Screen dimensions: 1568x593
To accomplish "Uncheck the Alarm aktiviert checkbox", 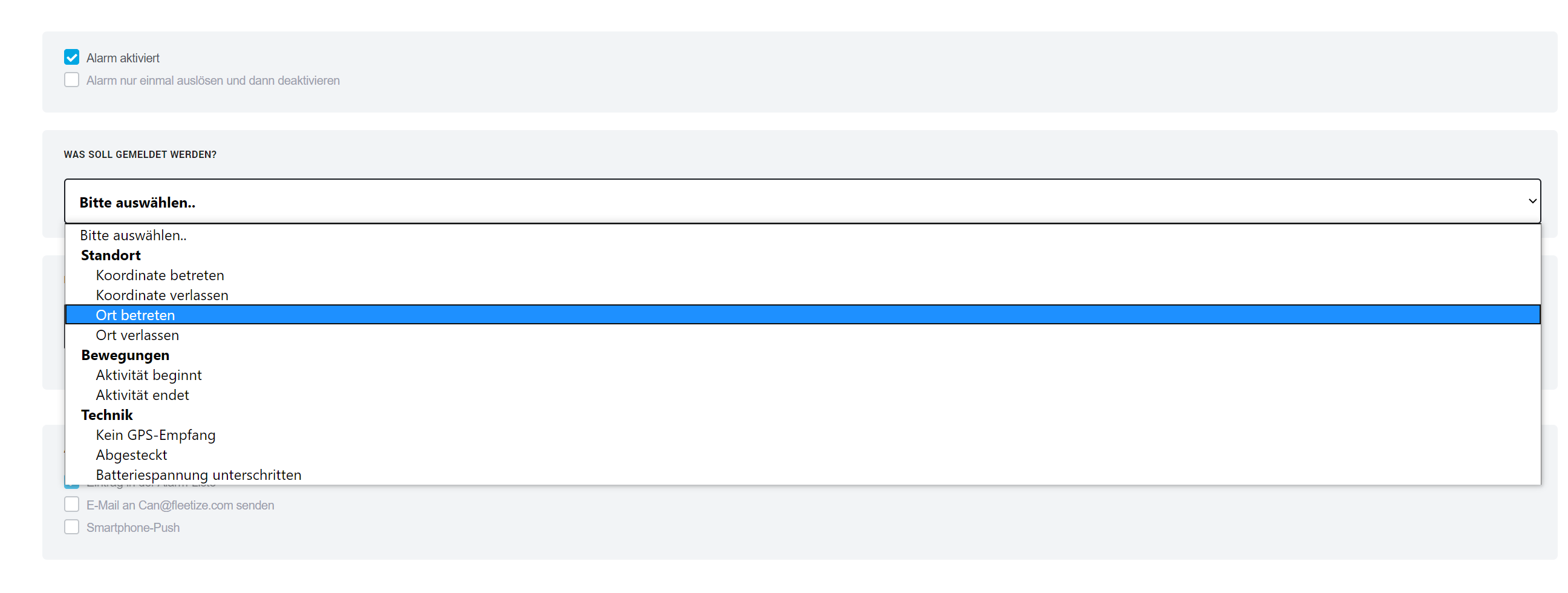I will point(72,57).
